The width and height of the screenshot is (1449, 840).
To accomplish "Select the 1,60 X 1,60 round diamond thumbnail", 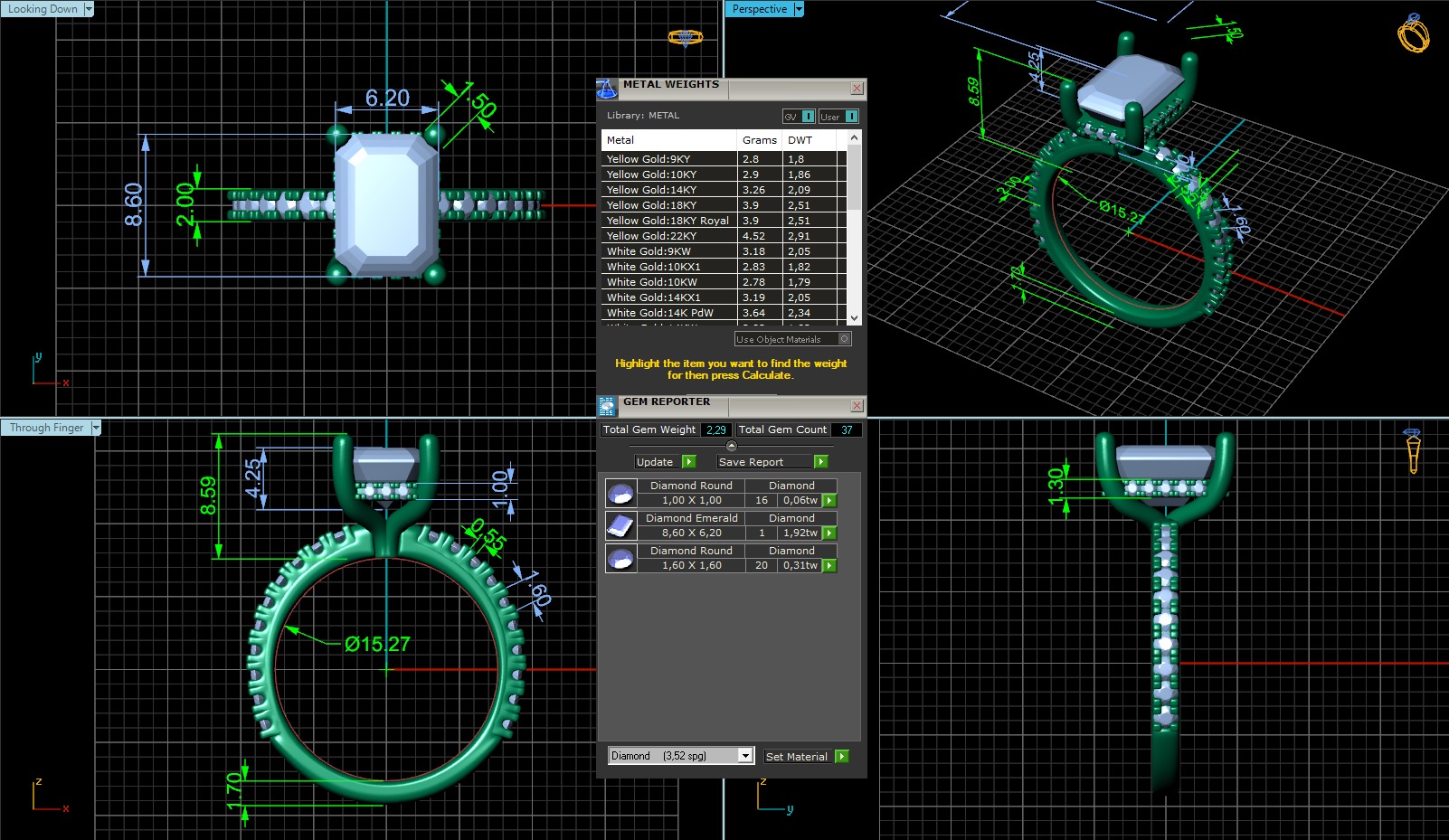I will click(620, 558).
